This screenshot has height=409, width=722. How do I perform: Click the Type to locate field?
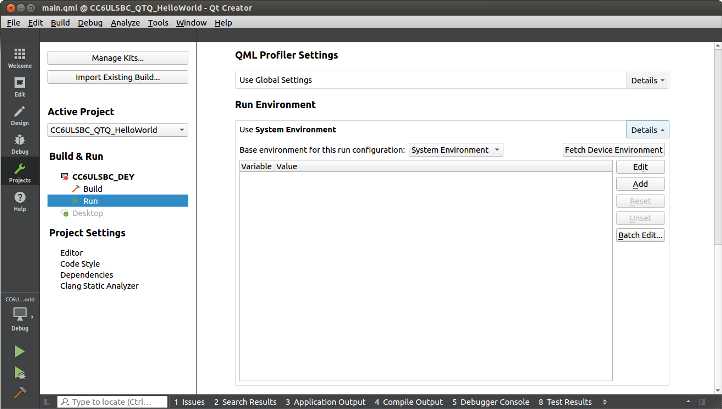click(x=112, y=402)
